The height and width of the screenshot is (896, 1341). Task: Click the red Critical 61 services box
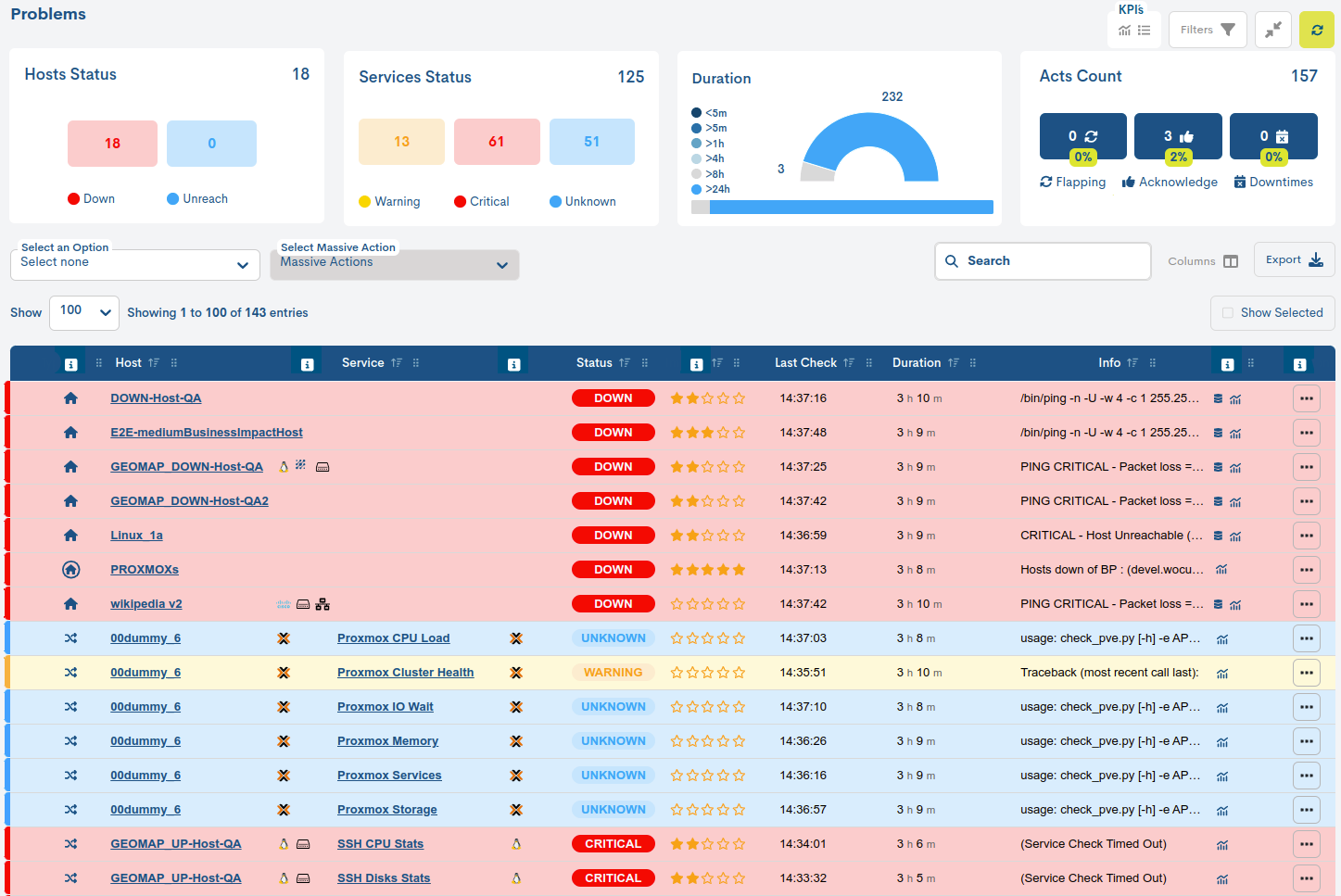click(496, 142)
